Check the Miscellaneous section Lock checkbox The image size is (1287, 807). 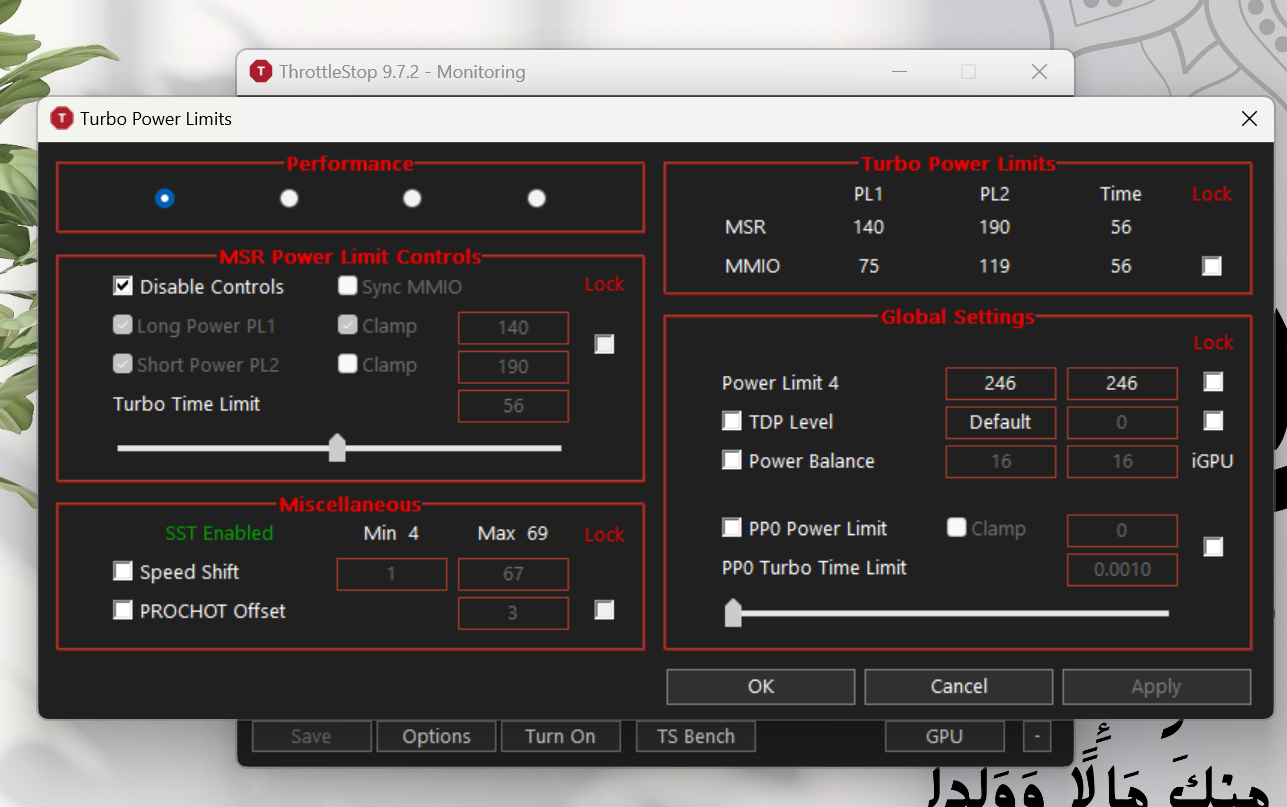604,610
